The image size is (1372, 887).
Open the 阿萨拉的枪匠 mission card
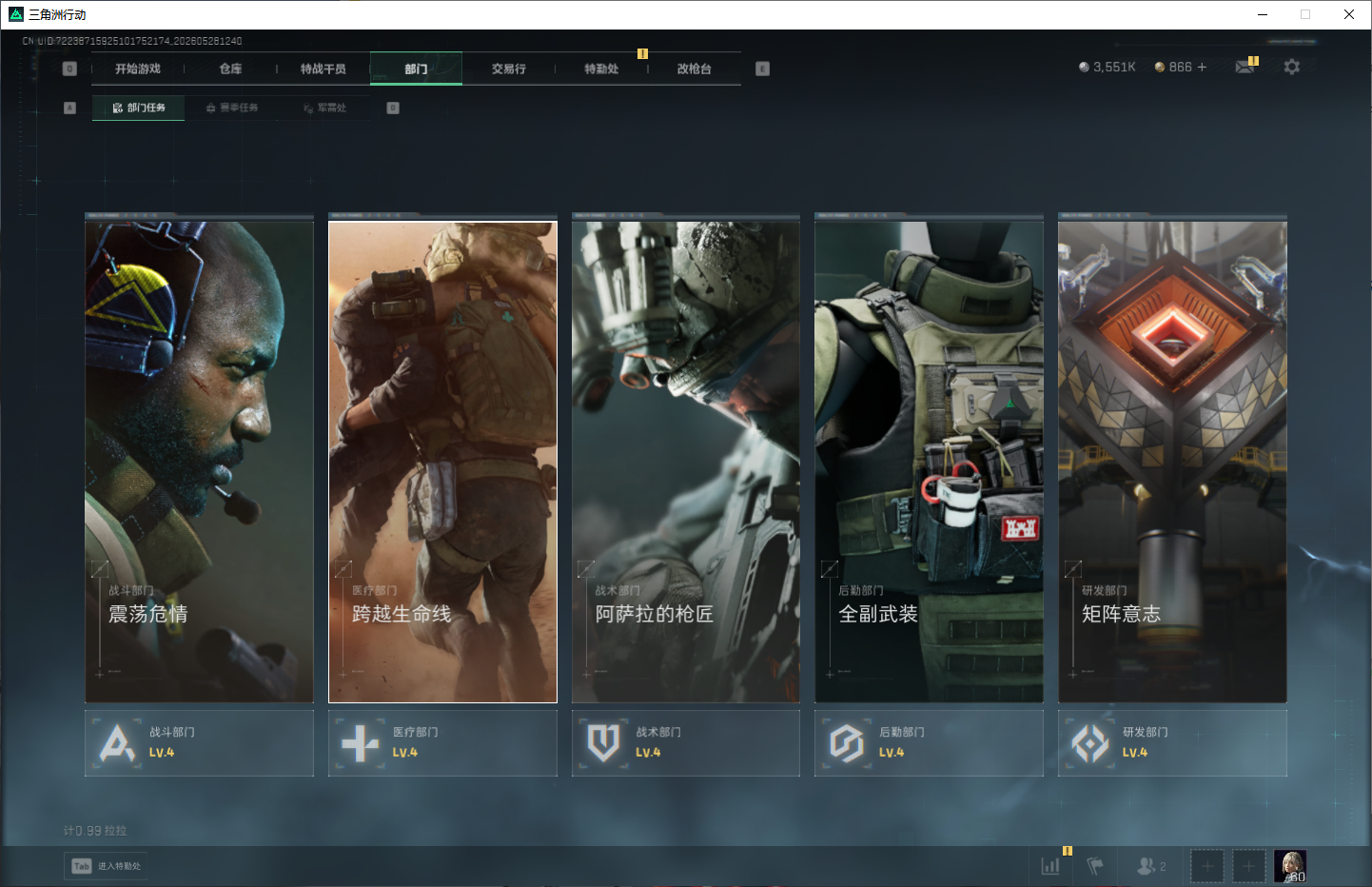click(686, 463)
